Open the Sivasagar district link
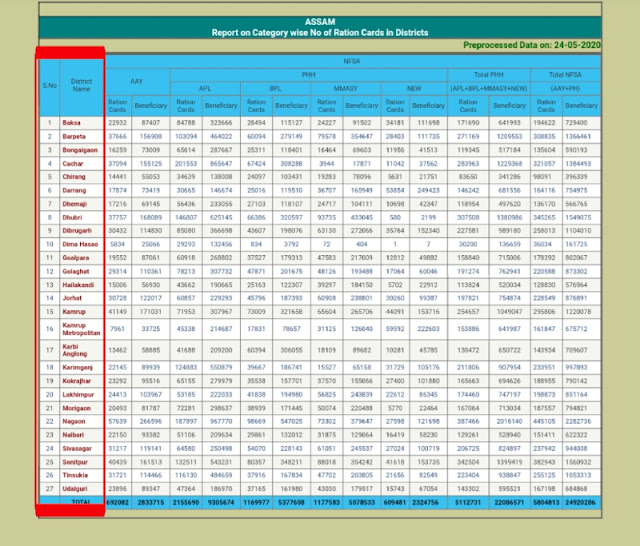The height and width of the screenshot is (546, 640). [x=77, y=448]
